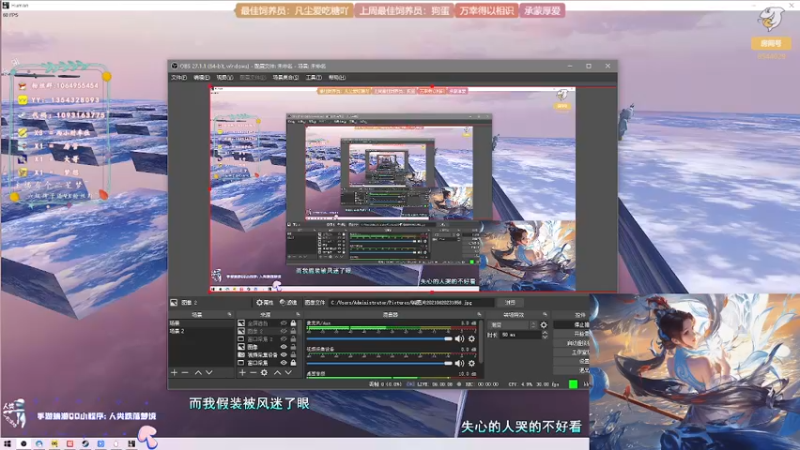
Task: Open source properties gear in OBS toolbar
Action: [265, 303]
